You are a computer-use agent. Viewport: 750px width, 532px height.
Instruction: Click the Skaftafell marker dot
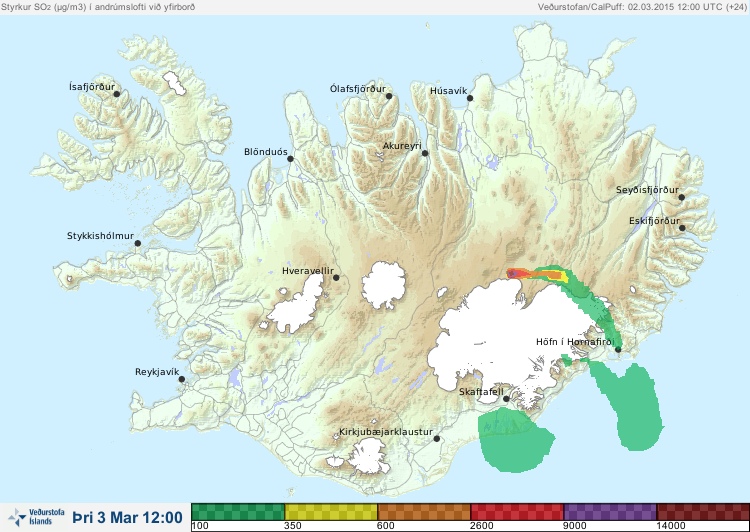tap(506, 399)
